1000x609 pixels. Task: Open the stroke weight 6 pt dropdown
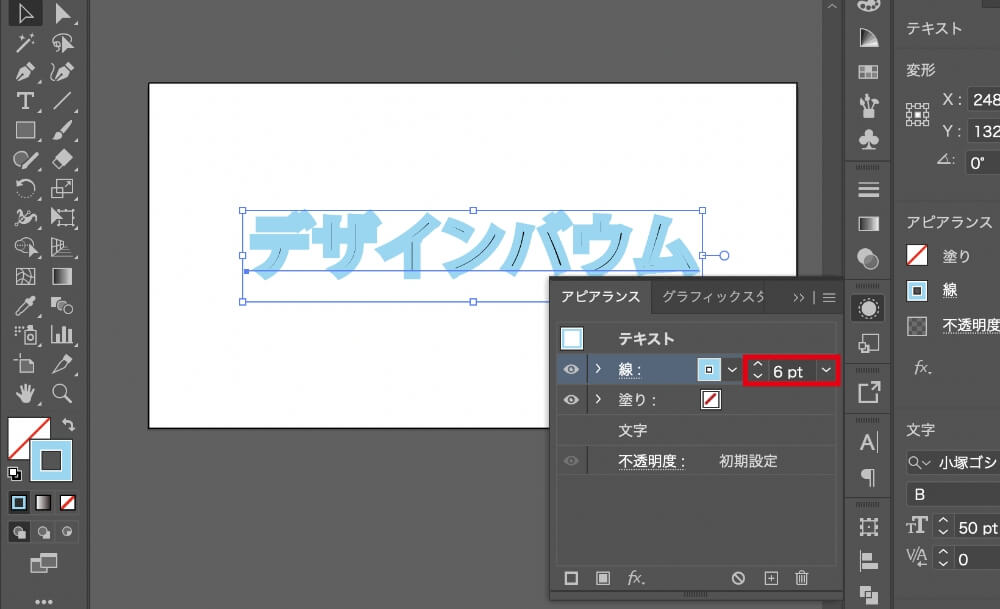(x=826, y=371)
